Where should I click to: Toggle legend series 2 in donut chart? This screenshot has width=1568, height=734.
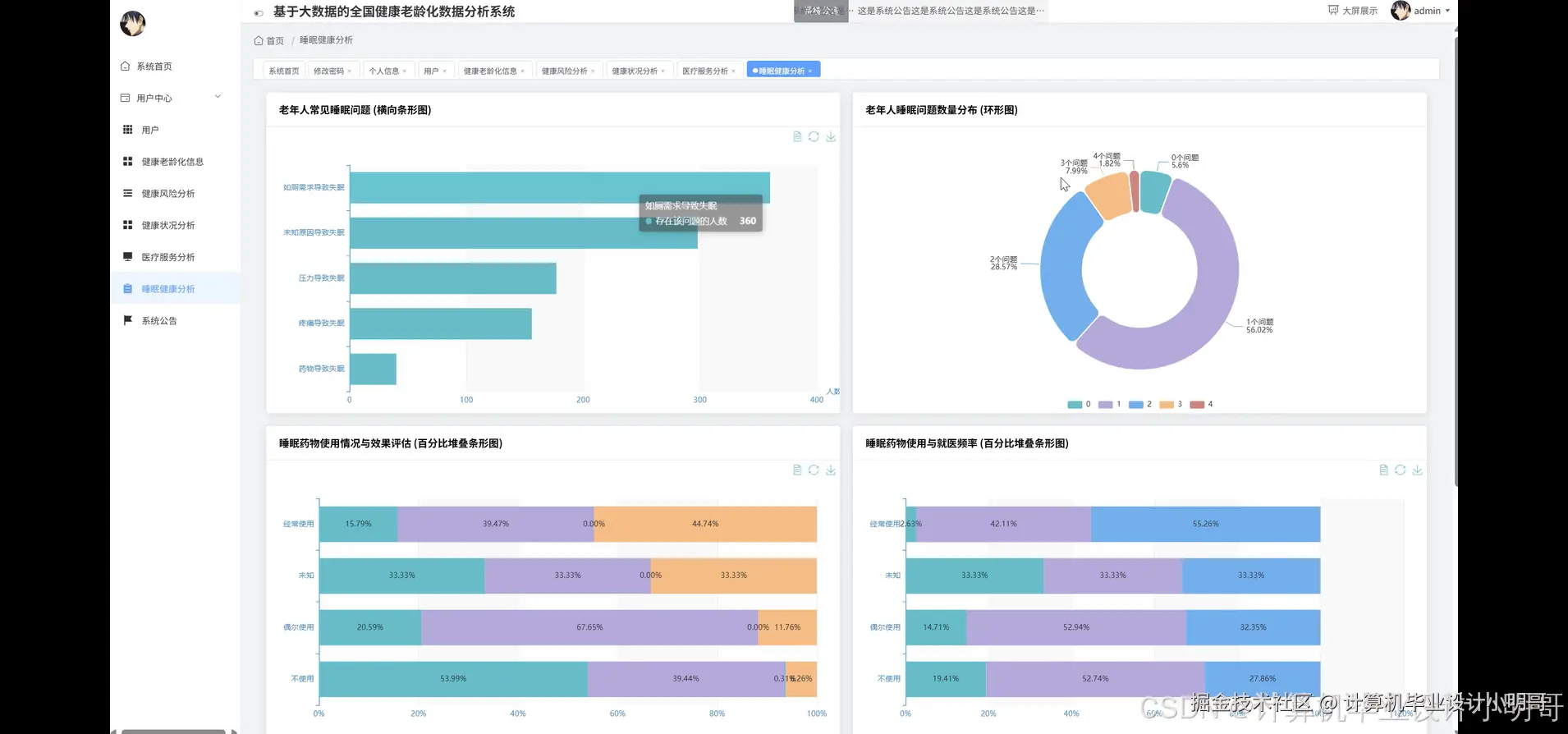(1140, 404)
